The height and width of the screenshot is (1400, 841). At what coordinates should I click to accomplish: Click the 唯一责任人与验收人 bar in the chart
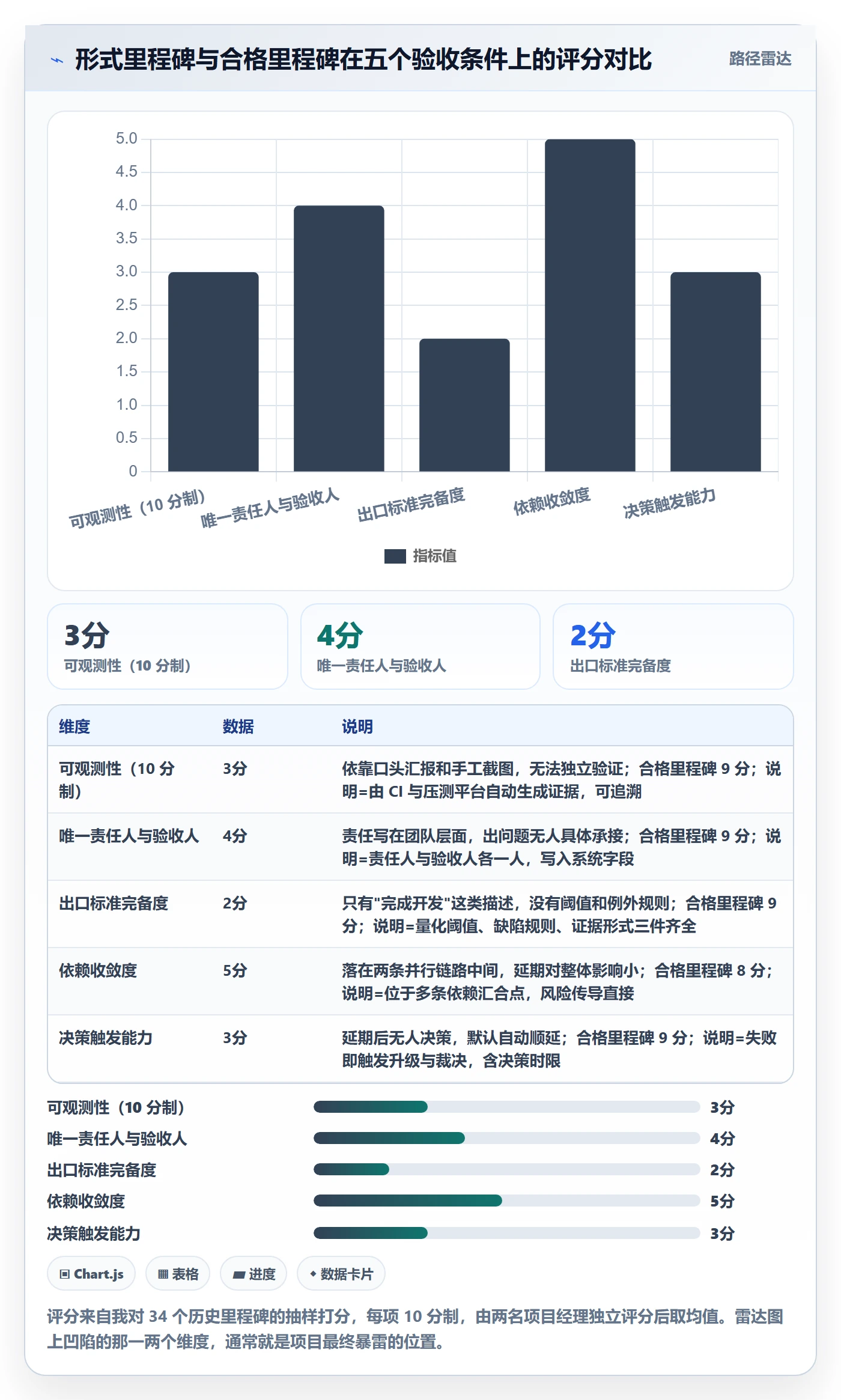[339, 338]
